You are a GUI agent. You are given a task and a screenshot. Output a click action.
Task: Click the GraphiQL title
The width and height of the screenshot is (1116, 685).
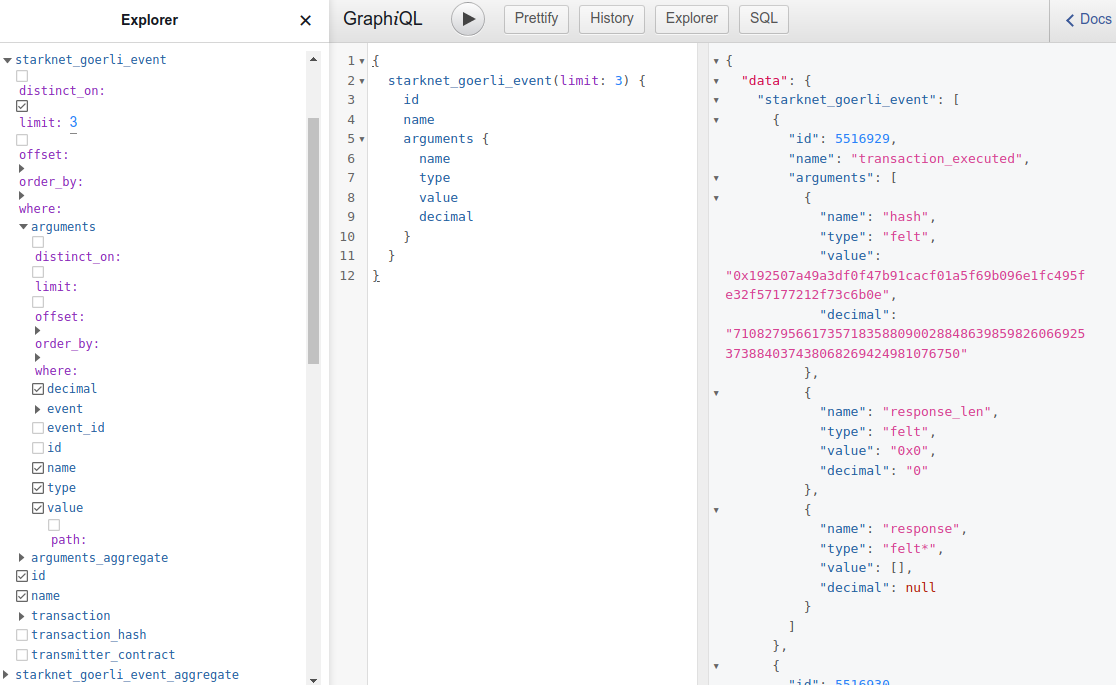382,19
